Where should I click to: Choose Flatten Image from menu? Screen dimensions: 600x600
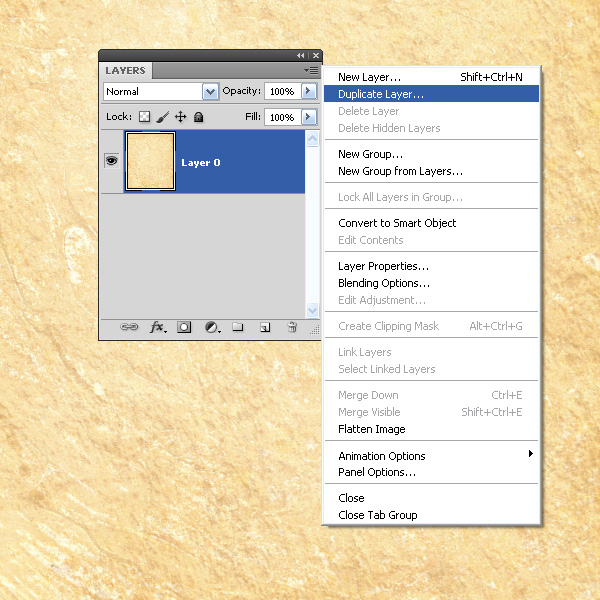click(431, 429)
